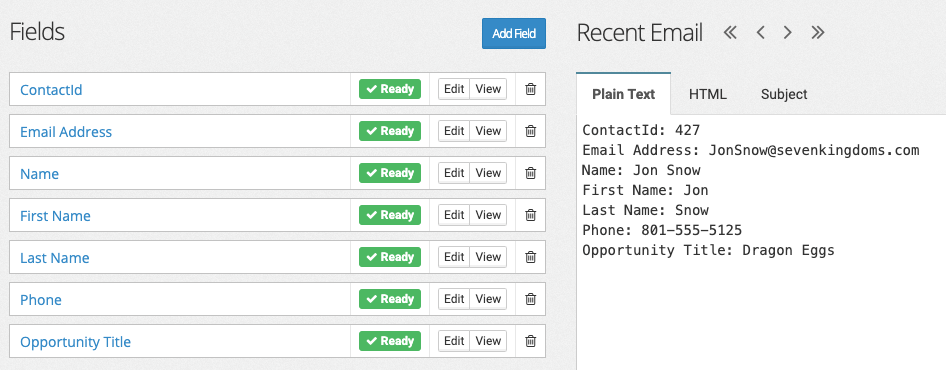Image resolution: width=946 pixels, height=370 pixels.
Task: Jump to first email with double-left arrows
Action: pyautogui.click(x=730, y=33)
